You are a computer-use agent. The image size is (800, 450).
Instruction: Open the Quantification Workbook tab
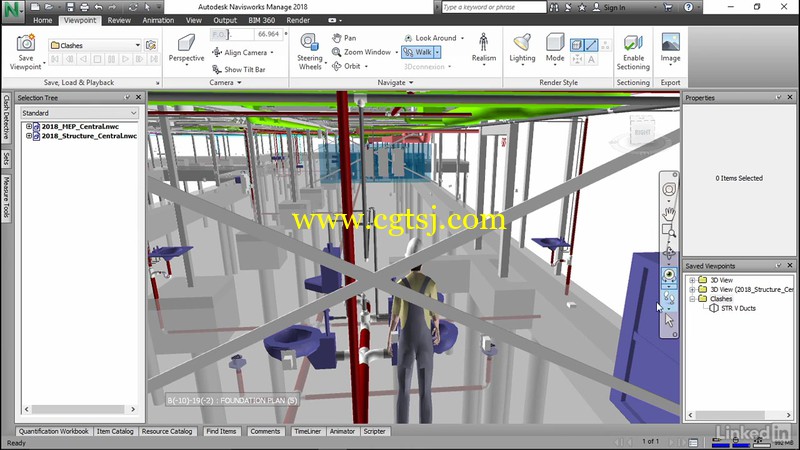pos(54,432)
